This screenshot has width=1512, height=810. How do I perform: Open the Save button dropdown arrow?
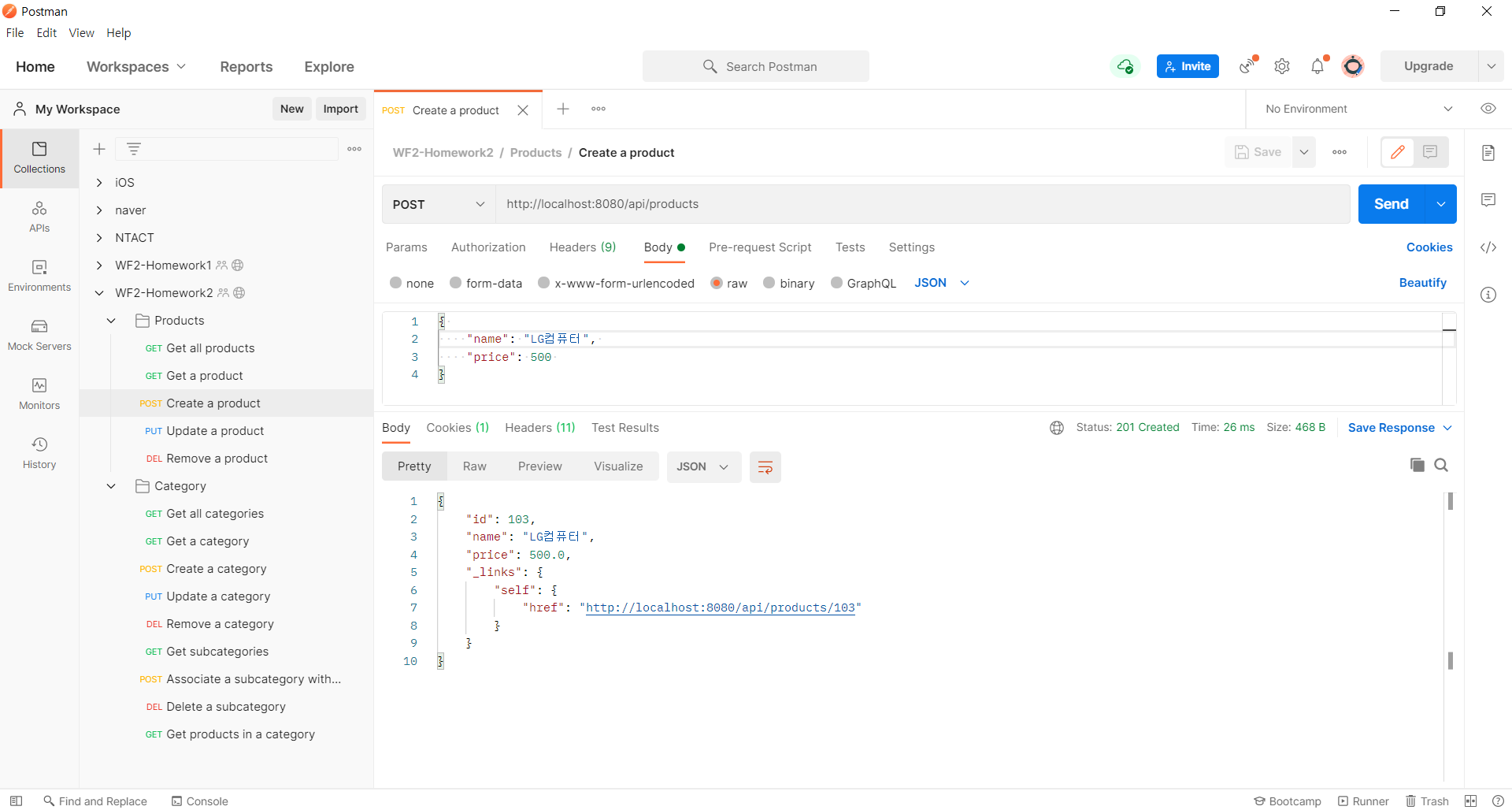click(1304, 152)
